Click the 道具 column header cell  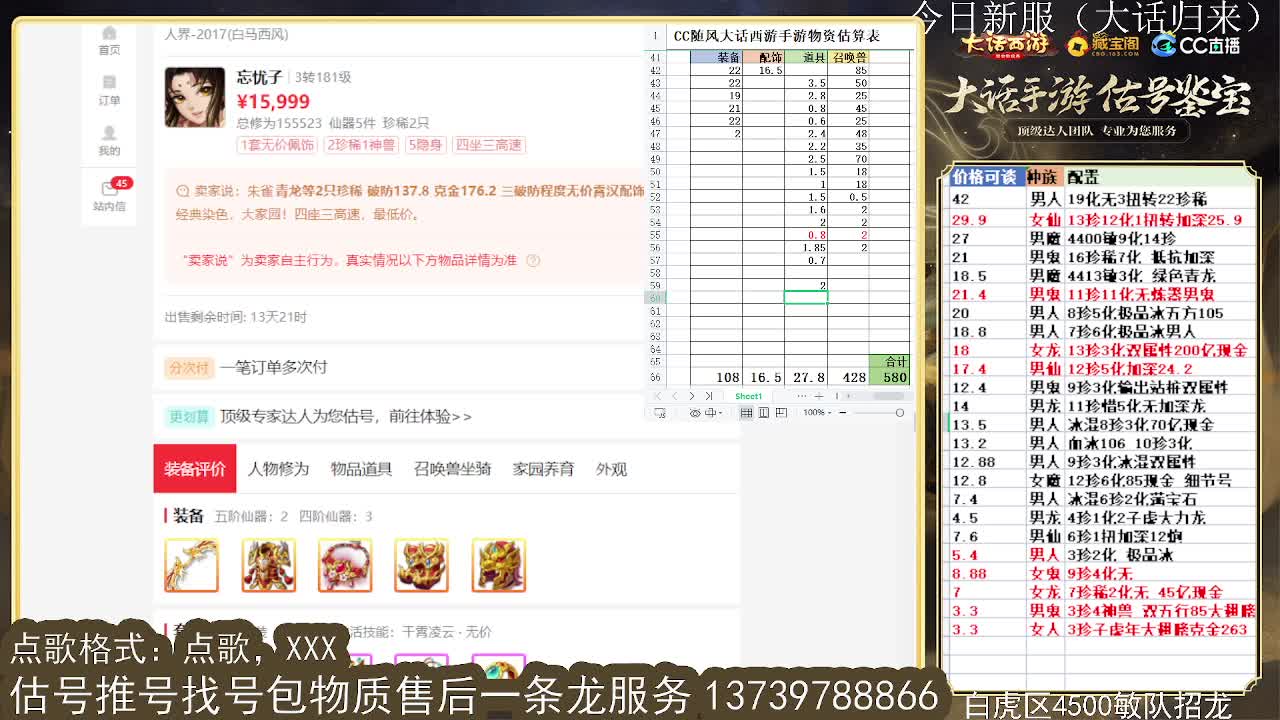[806, 58]
